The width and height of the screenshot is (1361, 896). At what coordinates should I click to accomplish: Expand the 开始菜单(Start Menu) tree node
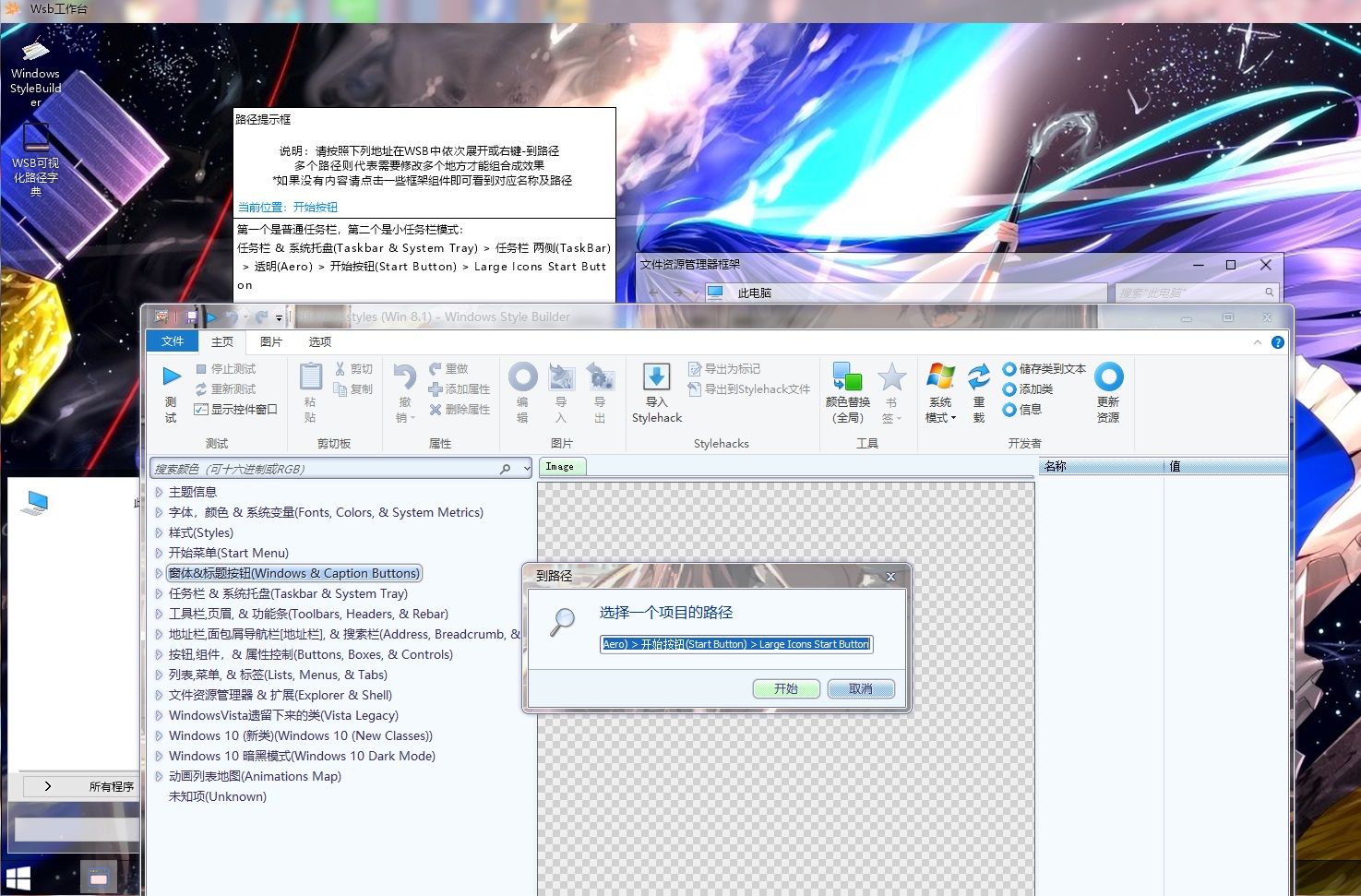(x=159, y=554)
